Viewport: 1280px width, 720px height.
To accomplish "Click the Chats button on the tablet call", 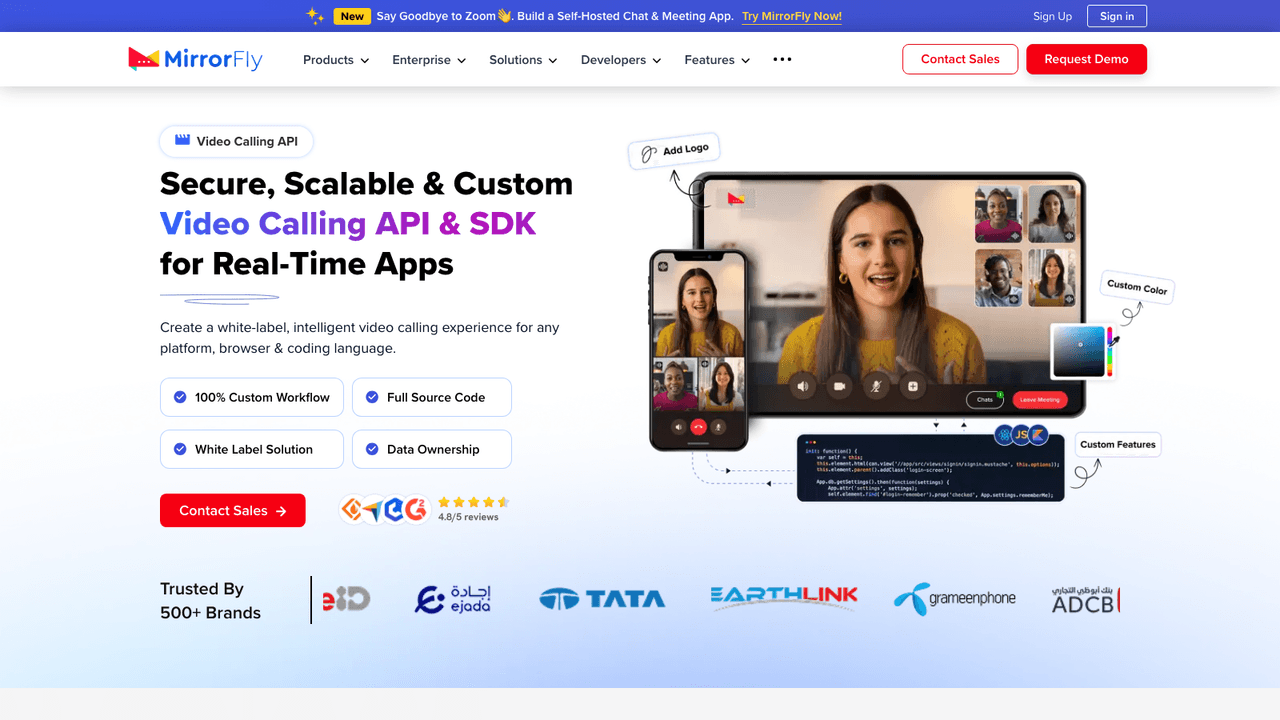I will coord(985,400).
